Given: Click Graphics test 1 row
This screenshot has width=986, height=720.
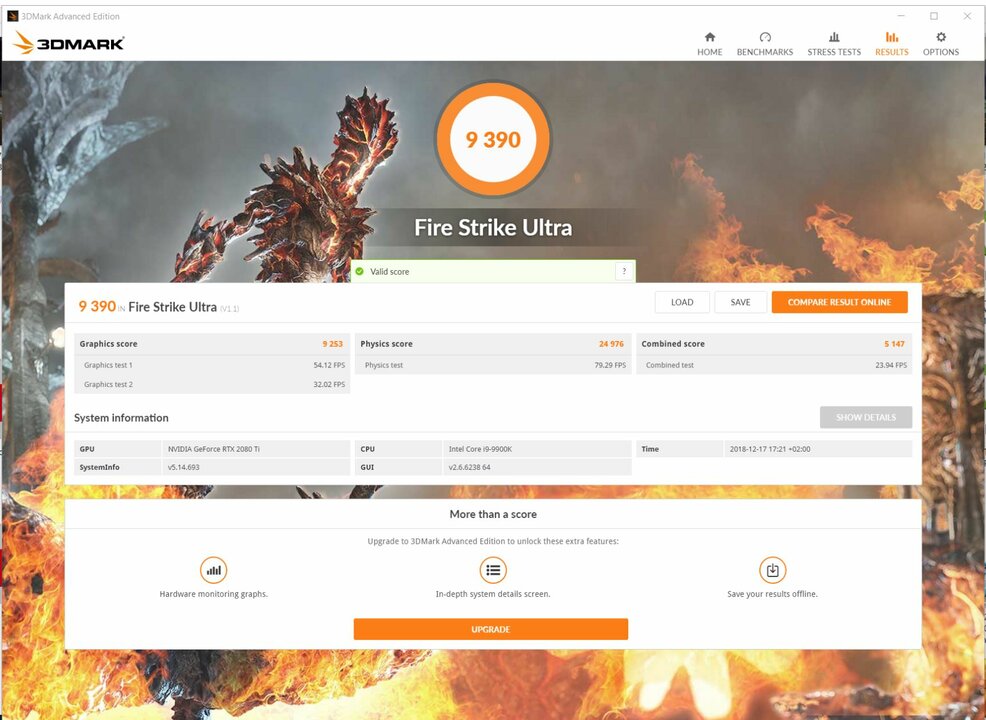Looking at the screenshot, I should 212,365.
